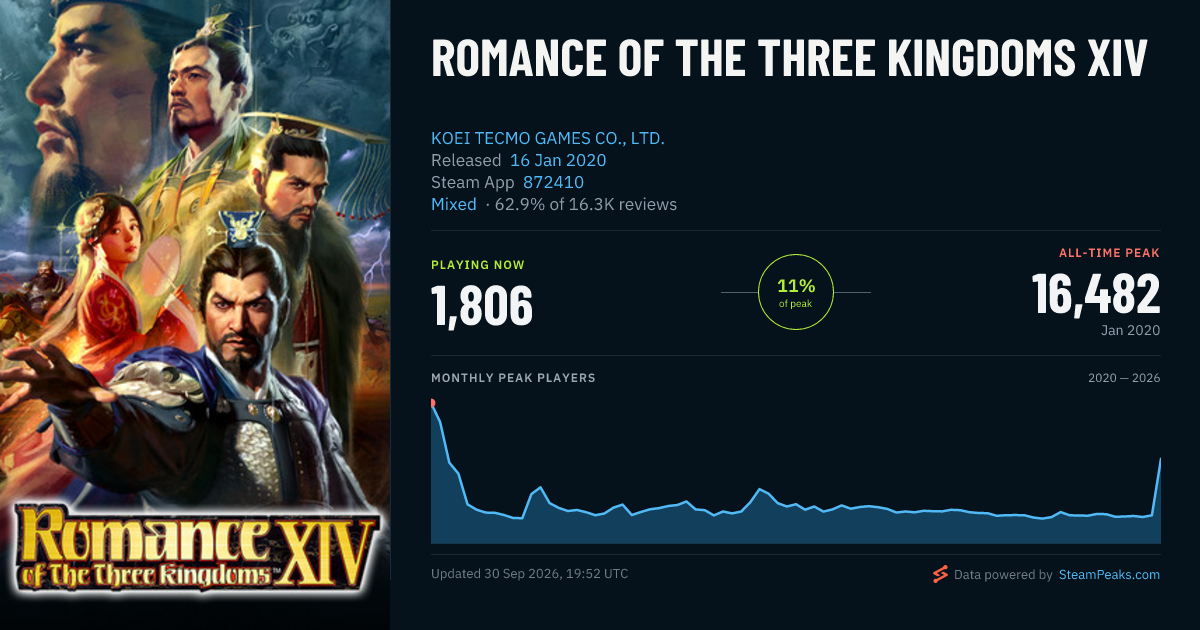Click the 2020 — 2026 date range label

tap(1124, 378)
